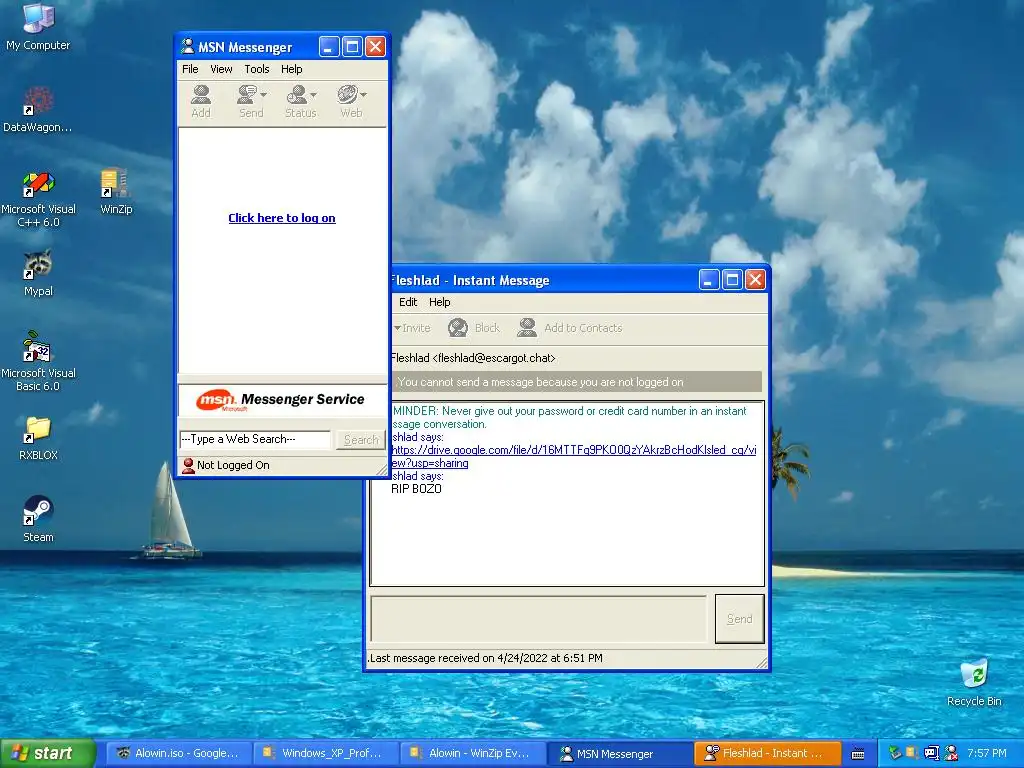Open the File menu in MSN Messenger
1024x768 pixels.
point(190,69)
